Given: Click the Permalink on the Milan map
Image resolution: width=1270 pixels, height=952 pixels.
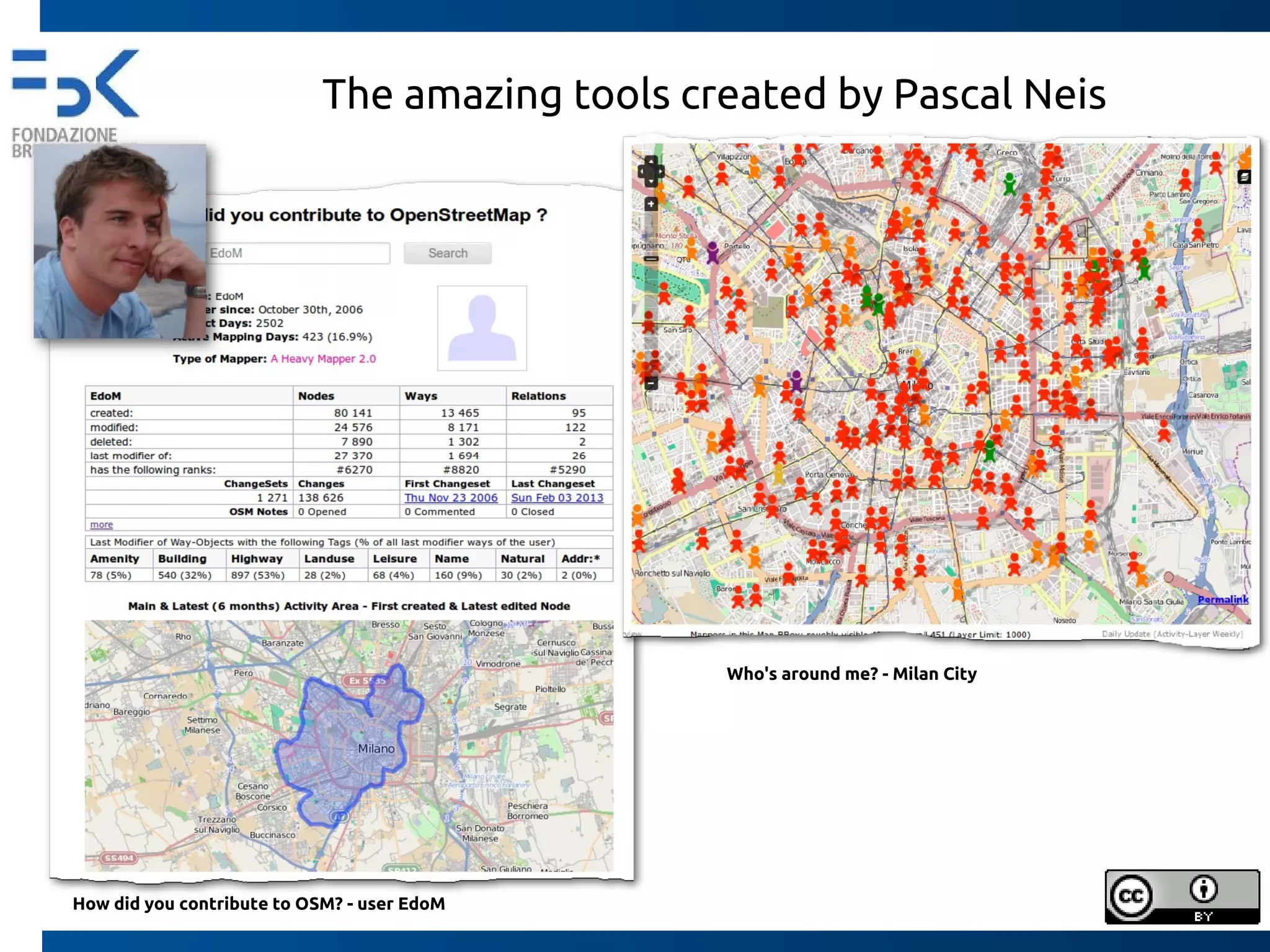Looking at the screenshot, I should pos(1222,599).
